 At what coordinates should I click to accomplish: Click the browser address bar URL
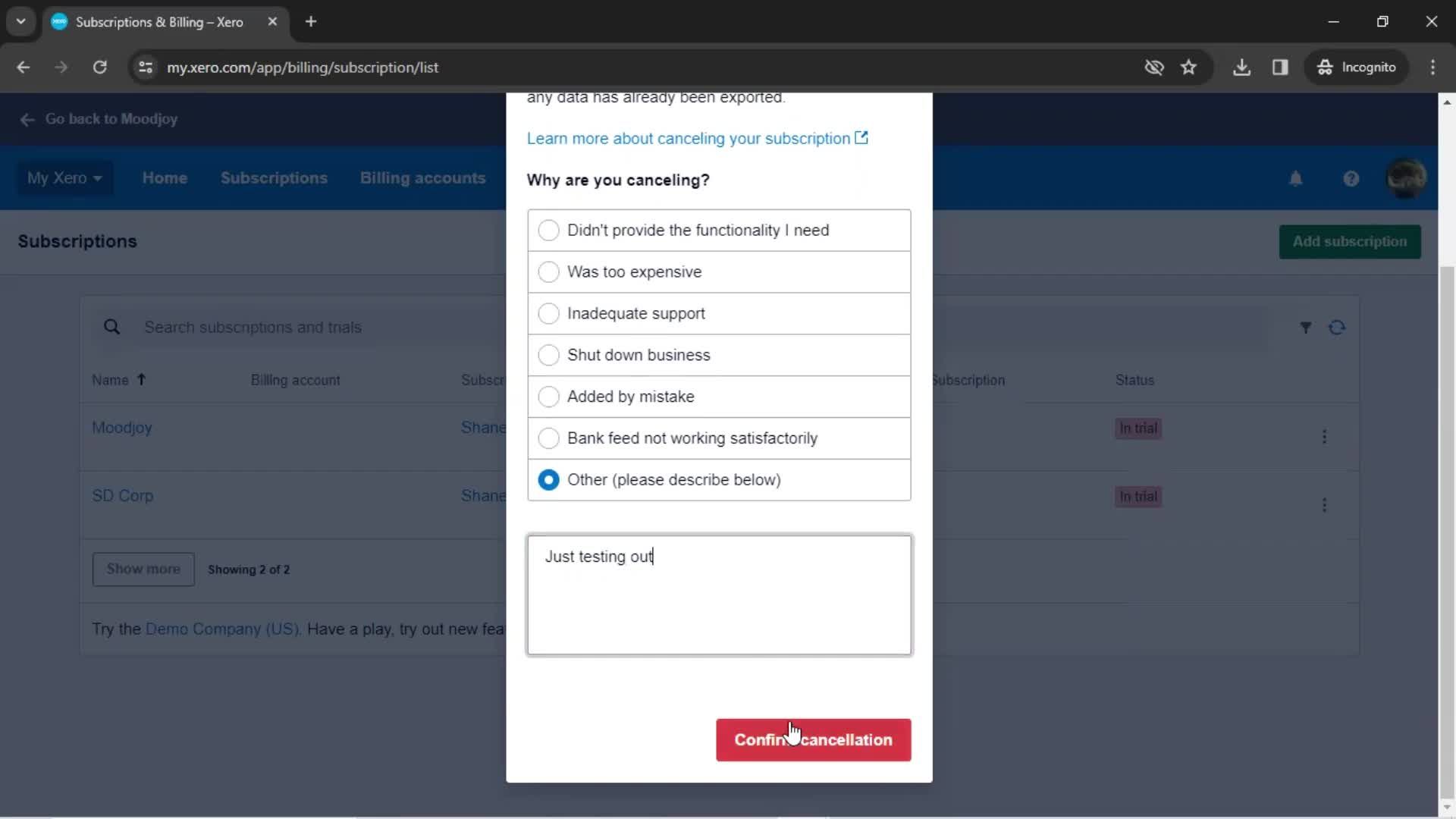click(303, 67)
